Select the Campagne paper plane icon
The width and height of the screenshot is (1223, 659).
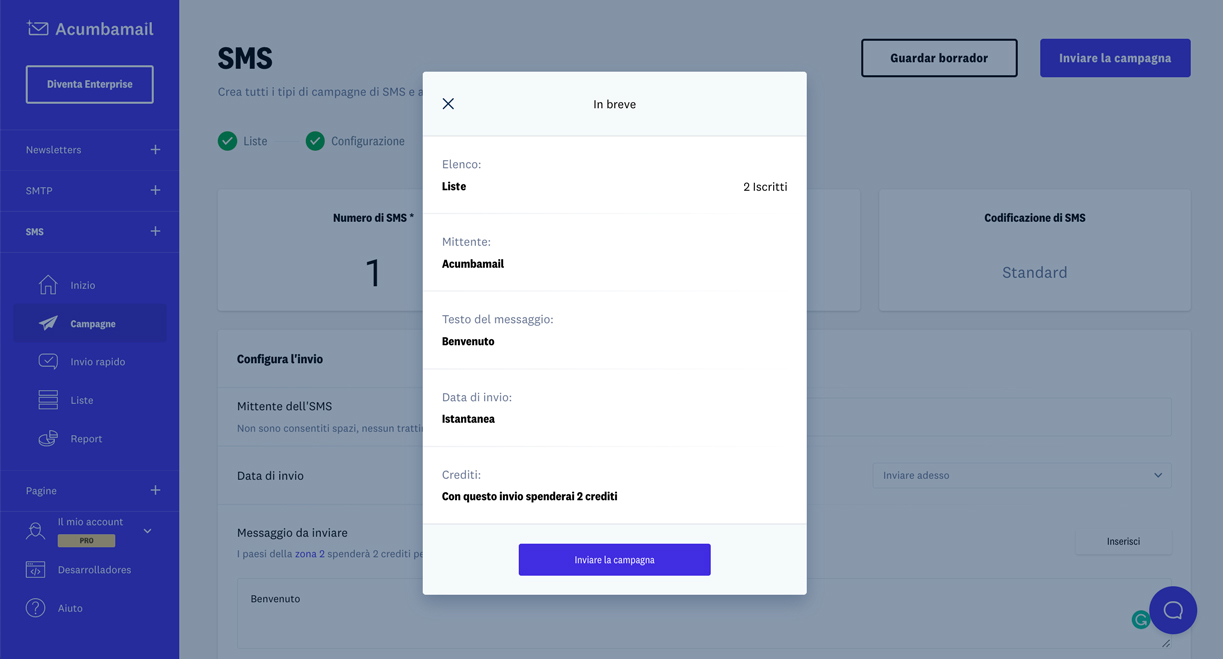coord(48,324)
